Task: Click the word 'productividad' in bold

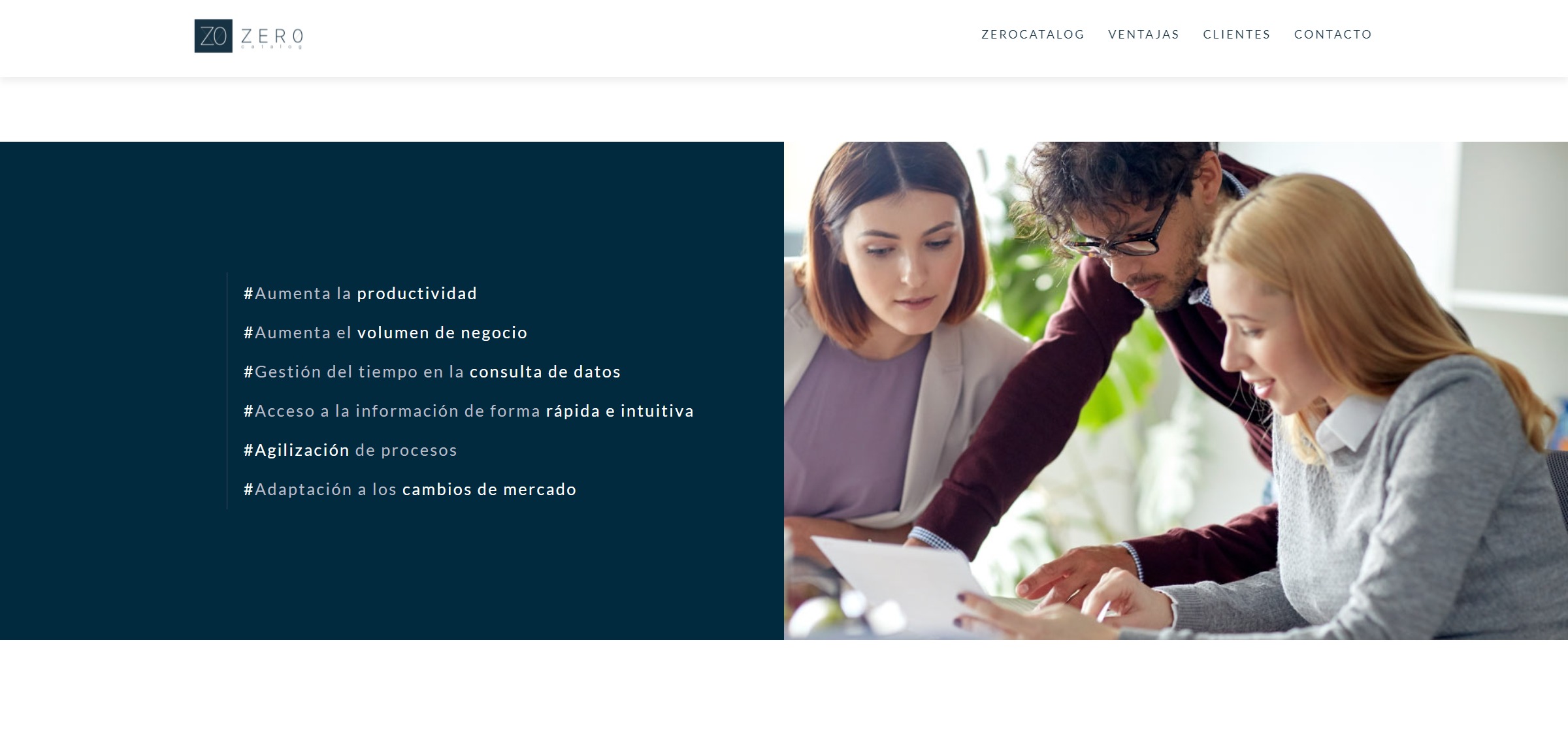Action: click(x=417, y=293)
